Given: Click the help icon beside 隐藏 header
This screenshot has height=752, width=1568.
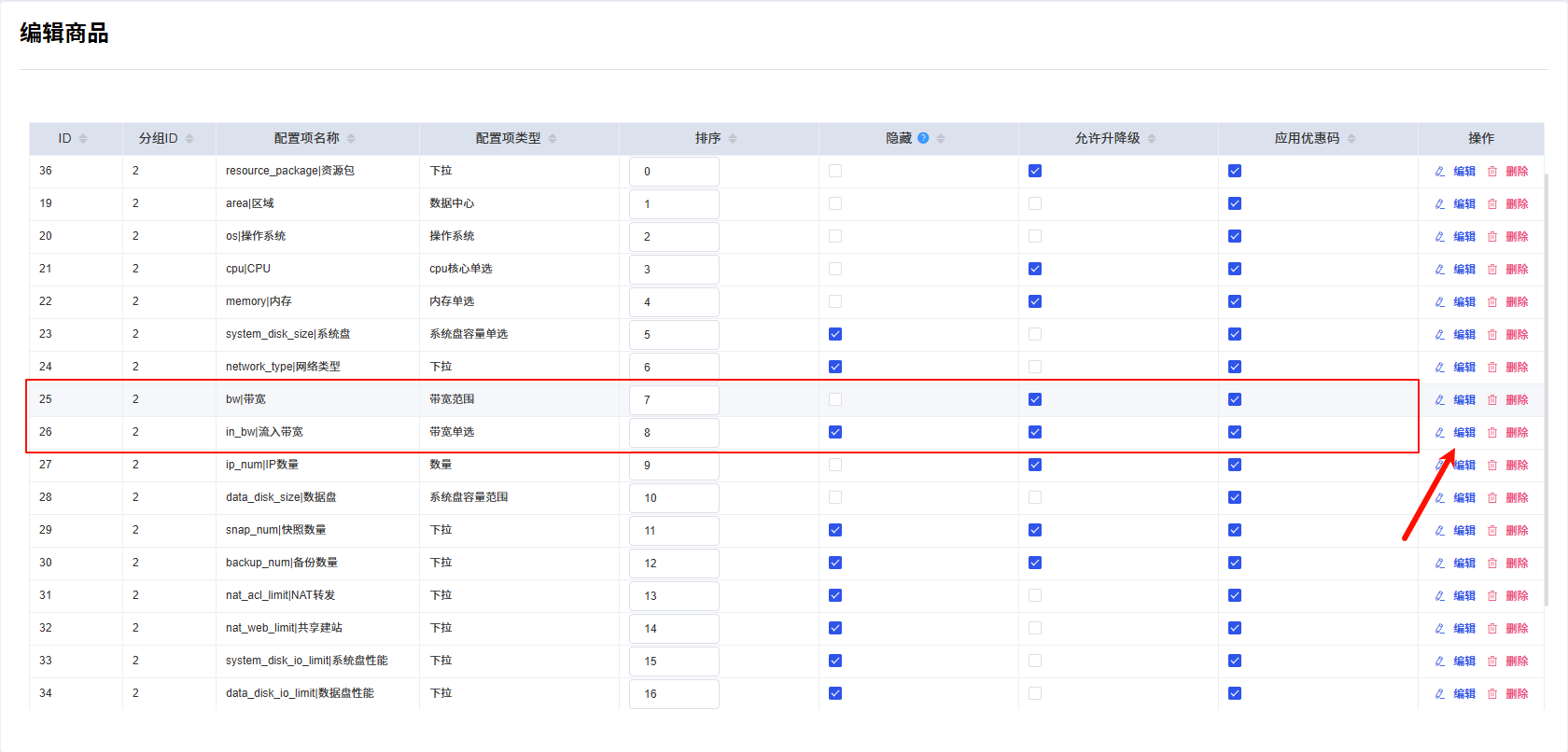Looking at the screenshot, I should [923, 138].
